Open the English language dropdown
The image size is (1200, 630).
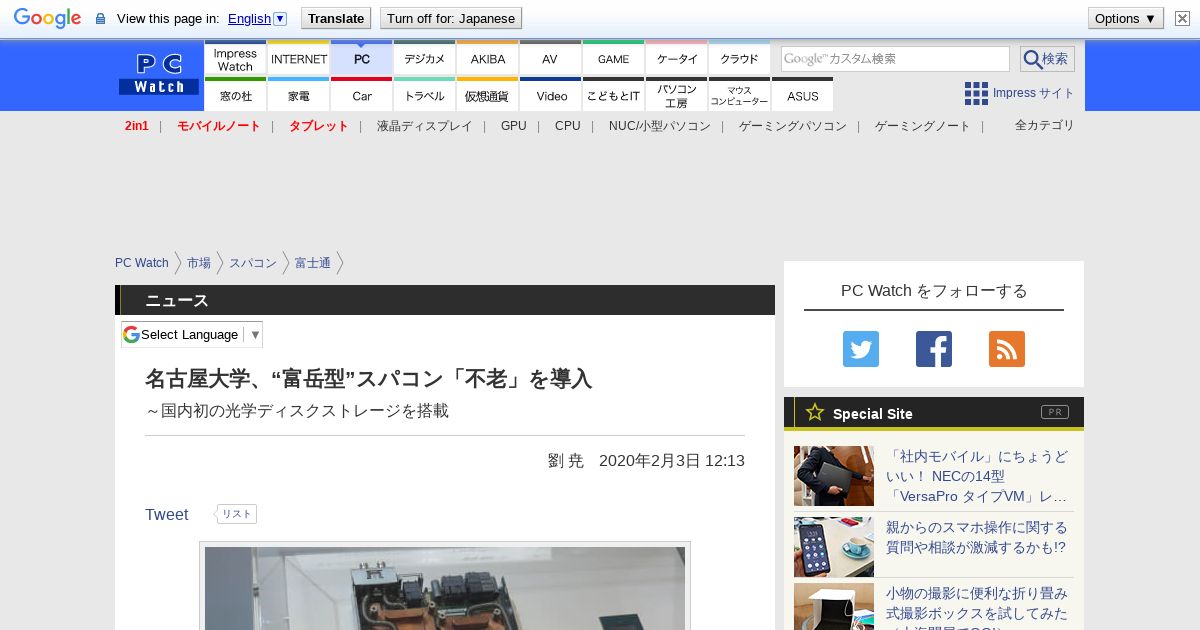click(257, 18)
